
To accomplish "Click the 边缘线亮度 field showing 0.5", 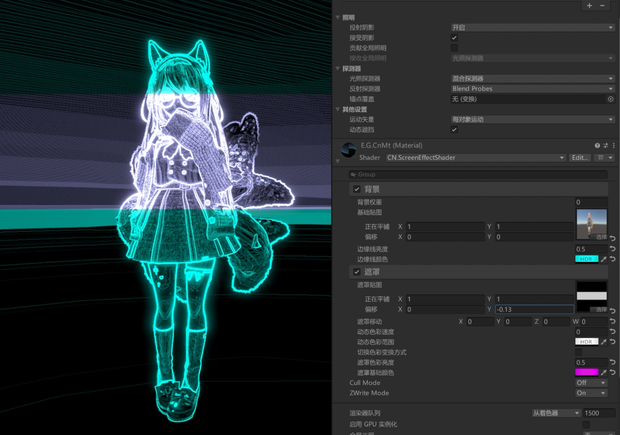I will point(591,249).
